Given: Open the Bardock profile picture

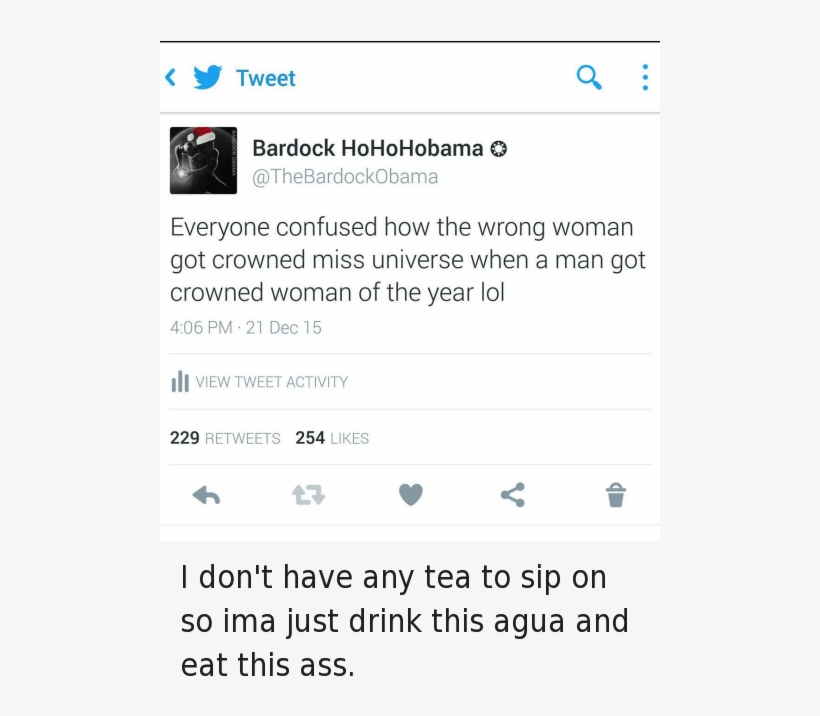Looking at the screenshot, I should (x=203, y=160).
